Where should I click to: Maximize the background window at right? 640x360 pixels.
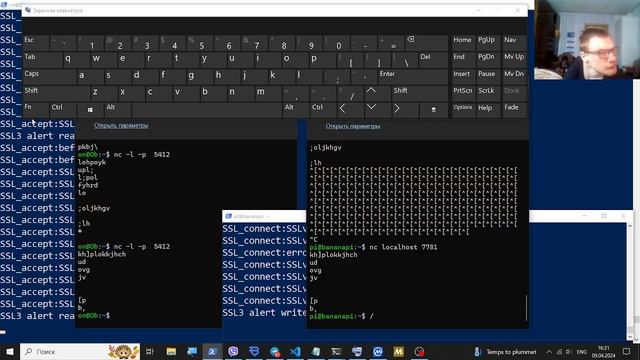(604, 216)
